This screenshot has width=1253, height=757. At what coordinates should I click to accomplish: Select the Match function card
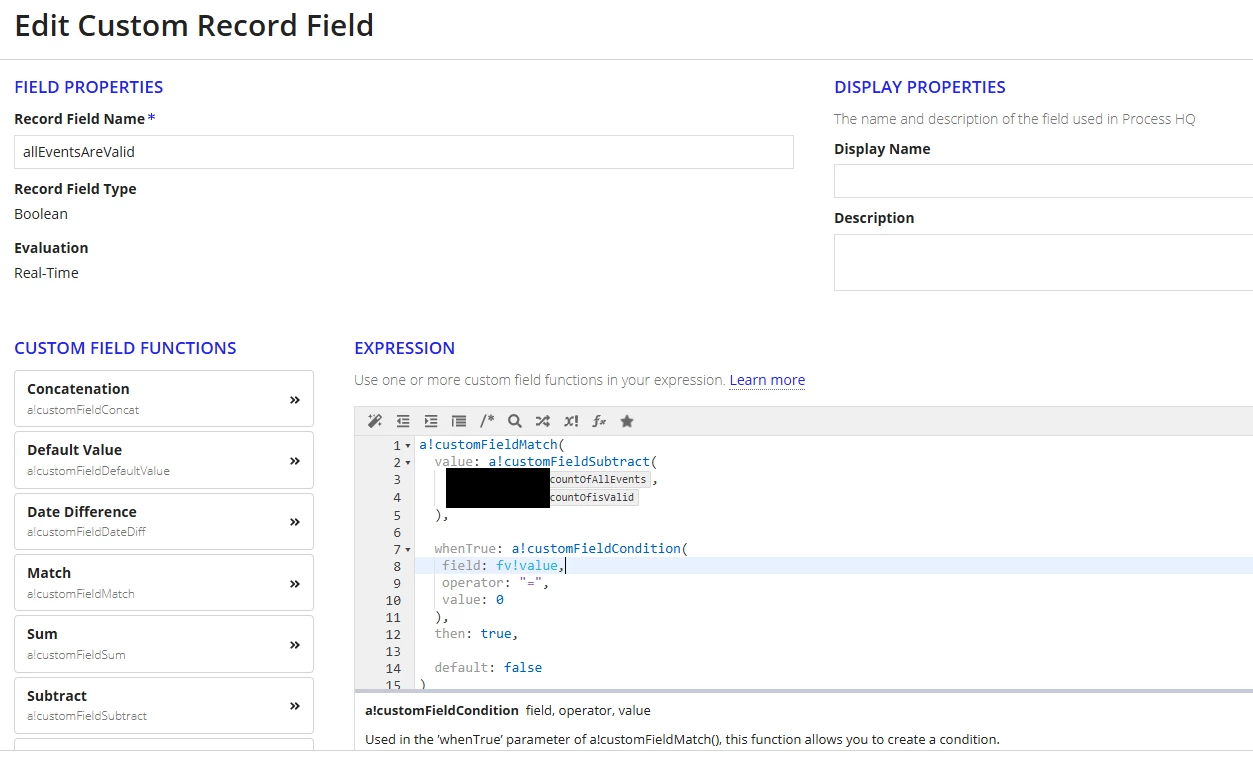164,582
